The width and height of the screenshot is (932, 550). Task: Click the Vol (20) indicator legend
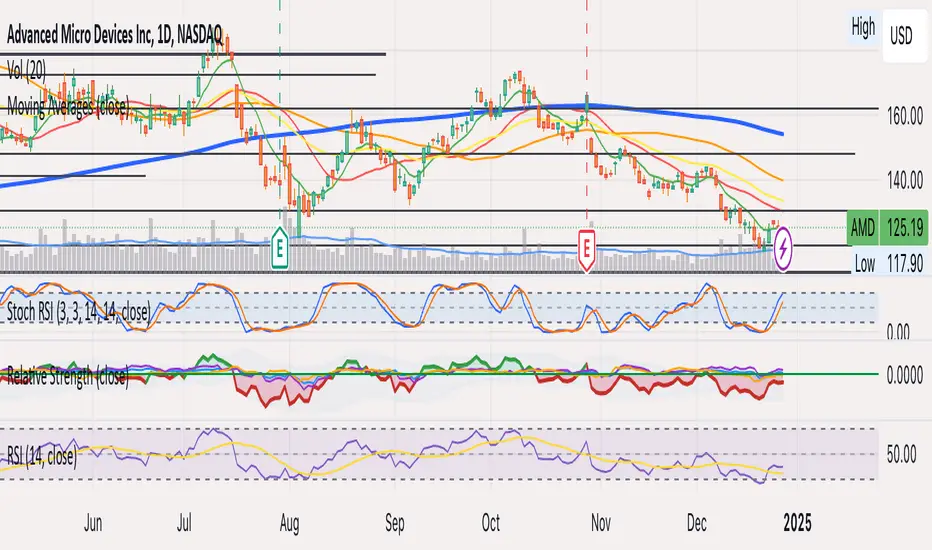26,71
